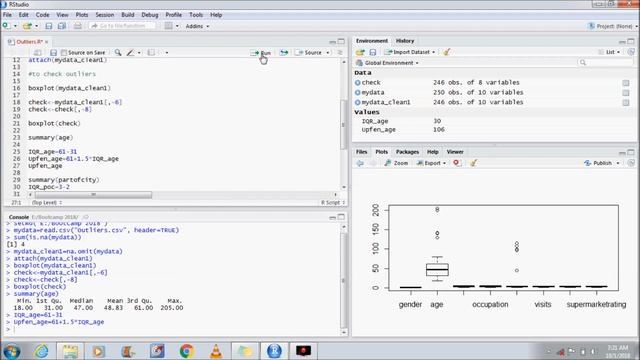
Task: Click the workspace panes grid icon
Action: (169, 26)
